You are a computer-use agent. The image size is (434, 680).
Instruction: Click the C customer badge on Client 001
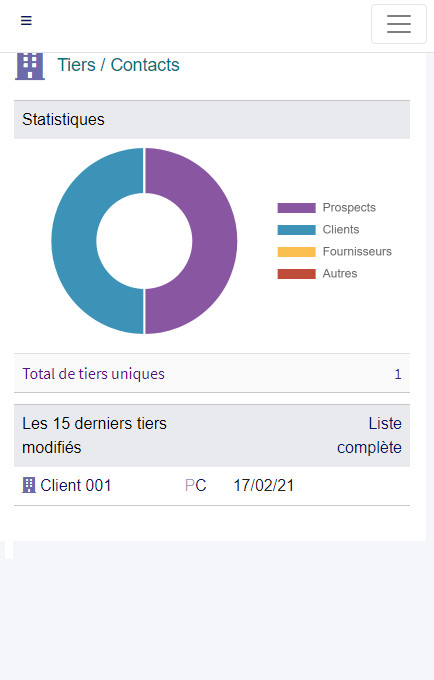point(200,485)
